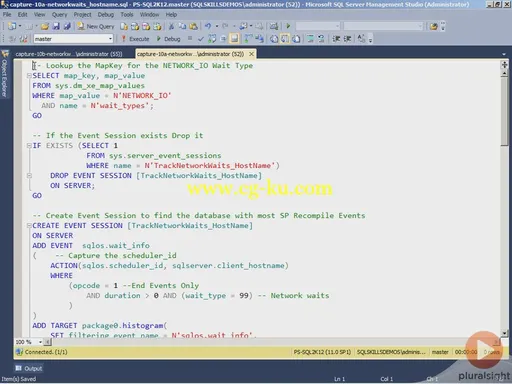Open Activity Monitor from the toolbar
Screen dimensions: 512x384
tap(274, 26)
